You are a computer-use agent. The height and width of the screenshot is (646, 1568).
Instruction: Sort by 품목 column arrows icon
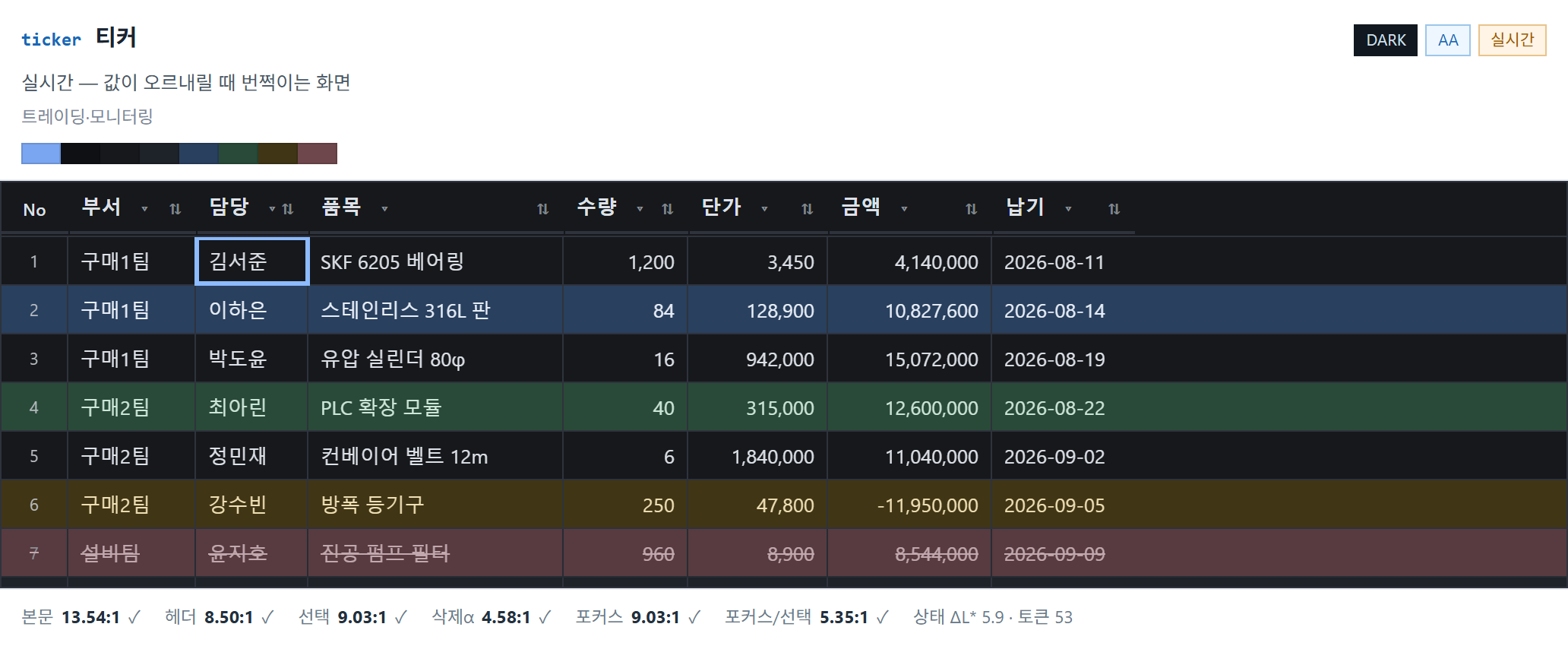pyautogui.click(x=543, y=209)
